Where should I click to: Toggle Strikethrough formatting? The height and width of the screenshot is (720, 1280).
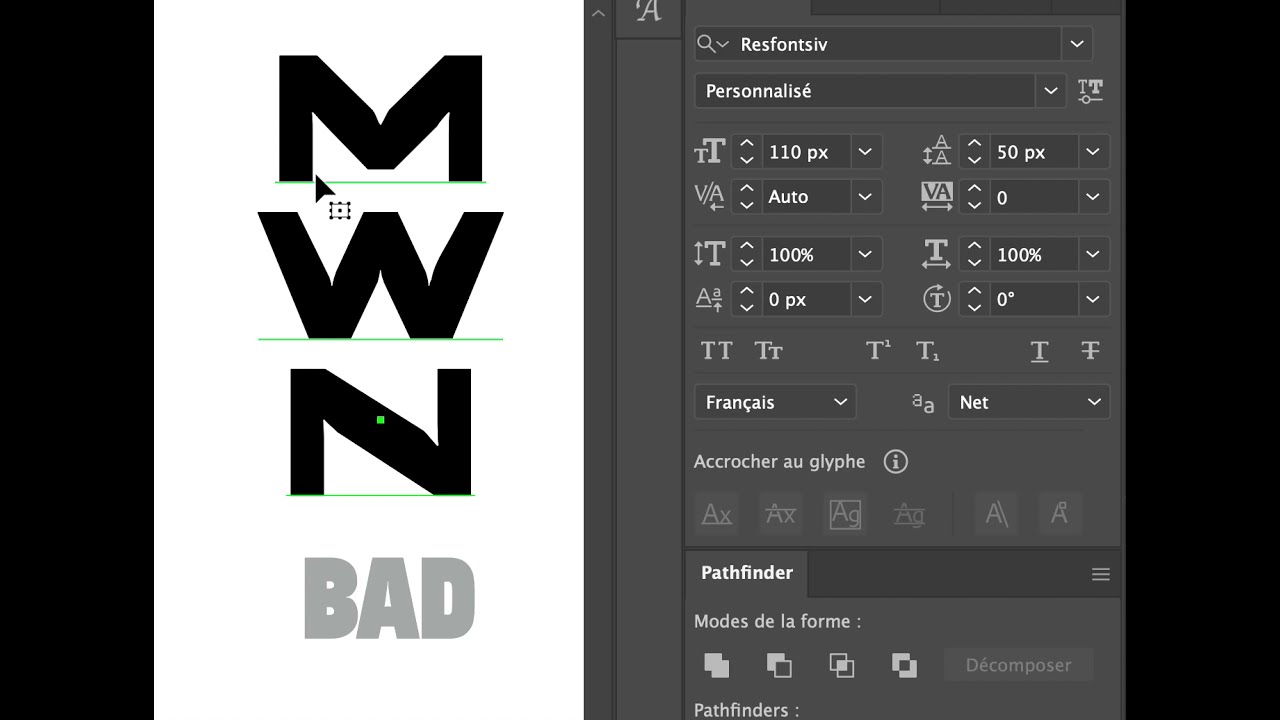pyautogui.click(x=1090, y=351)
